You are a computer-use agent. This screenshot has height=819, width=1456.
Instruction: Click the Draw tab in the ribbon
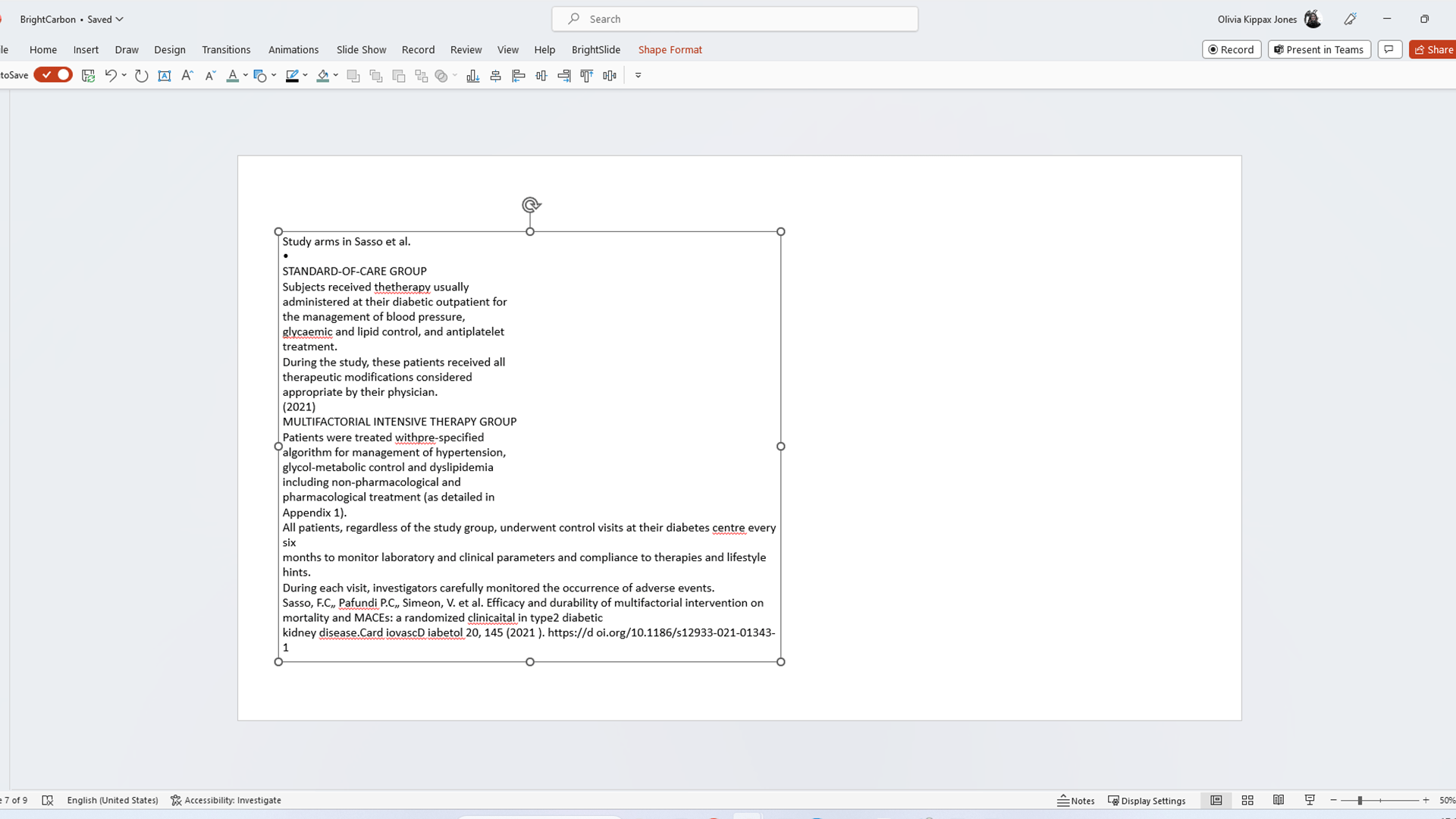click(x=127, y=49)
